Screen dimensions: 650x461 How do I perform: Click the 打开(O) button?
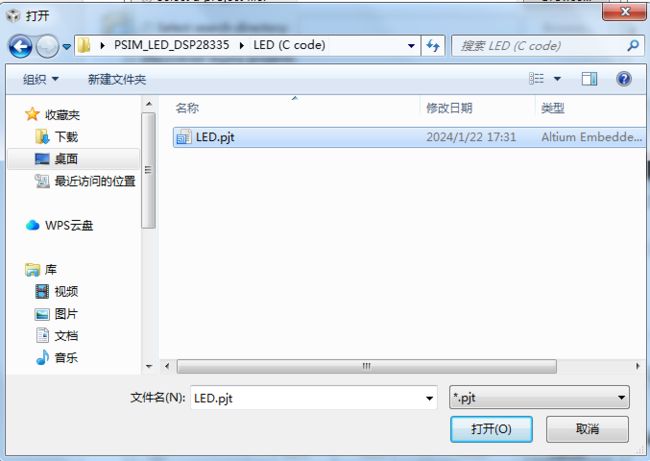[x=491, y=429]
